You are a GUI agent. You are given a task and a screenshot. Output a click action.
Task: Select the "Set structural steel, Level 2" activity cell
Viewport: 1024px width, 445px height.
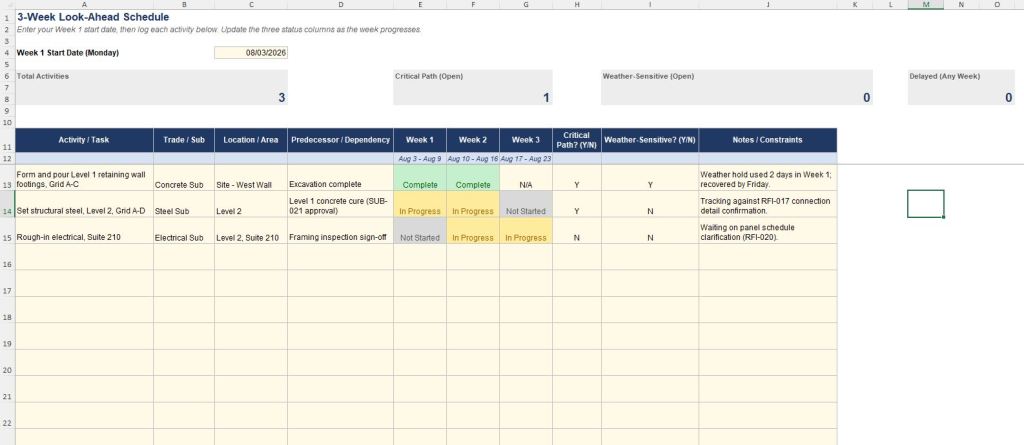[x=84, y=205]
